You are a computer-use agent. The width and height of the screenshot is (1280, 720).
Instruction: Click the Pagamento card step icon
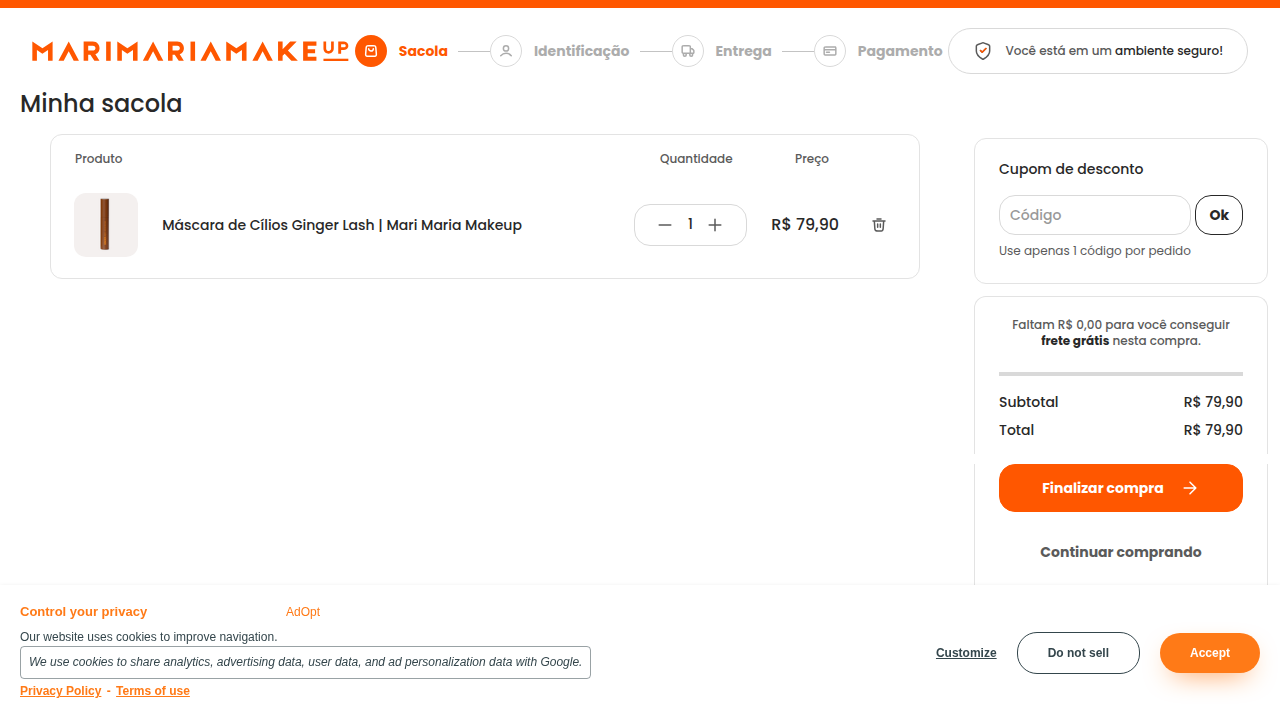(x=830, y=51)
